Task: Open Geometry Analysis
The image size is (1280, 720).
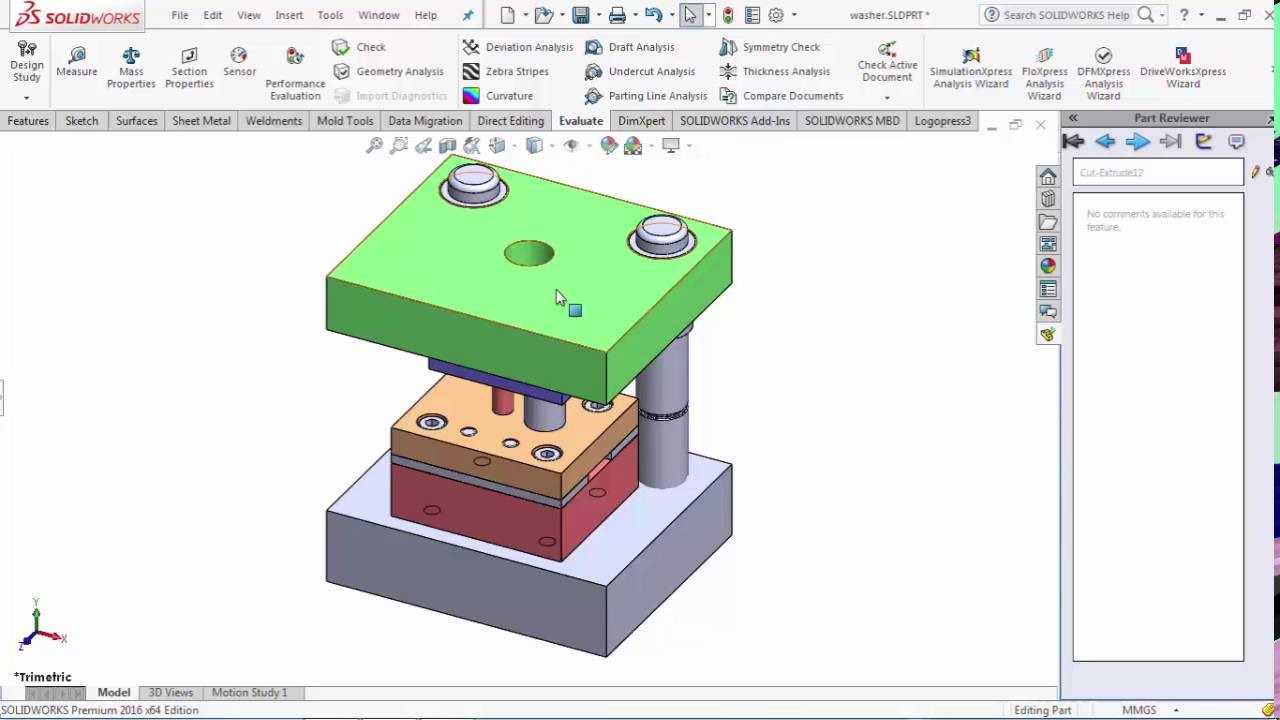Action: [x=388, y=71]
